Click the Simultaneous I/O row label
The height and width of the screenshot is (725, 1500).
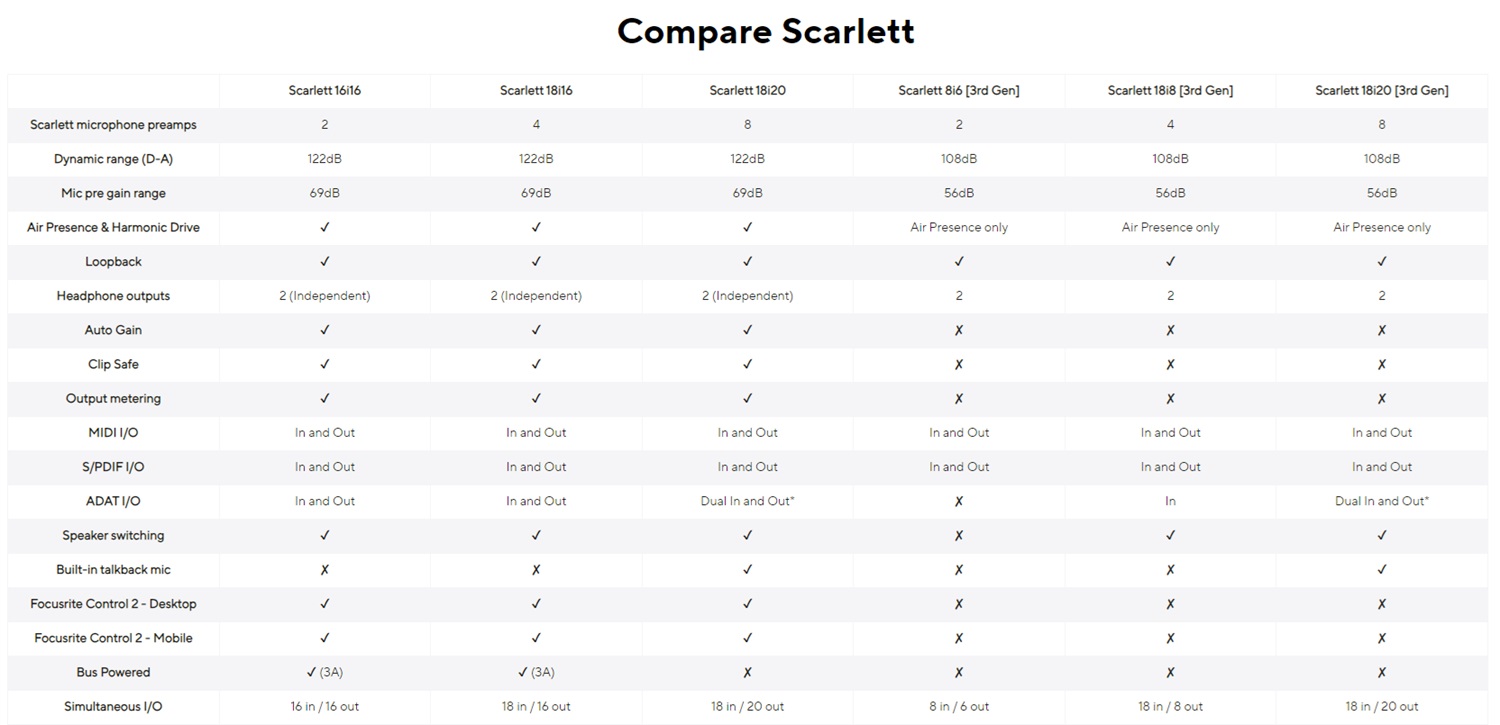(x=113, y=707)
